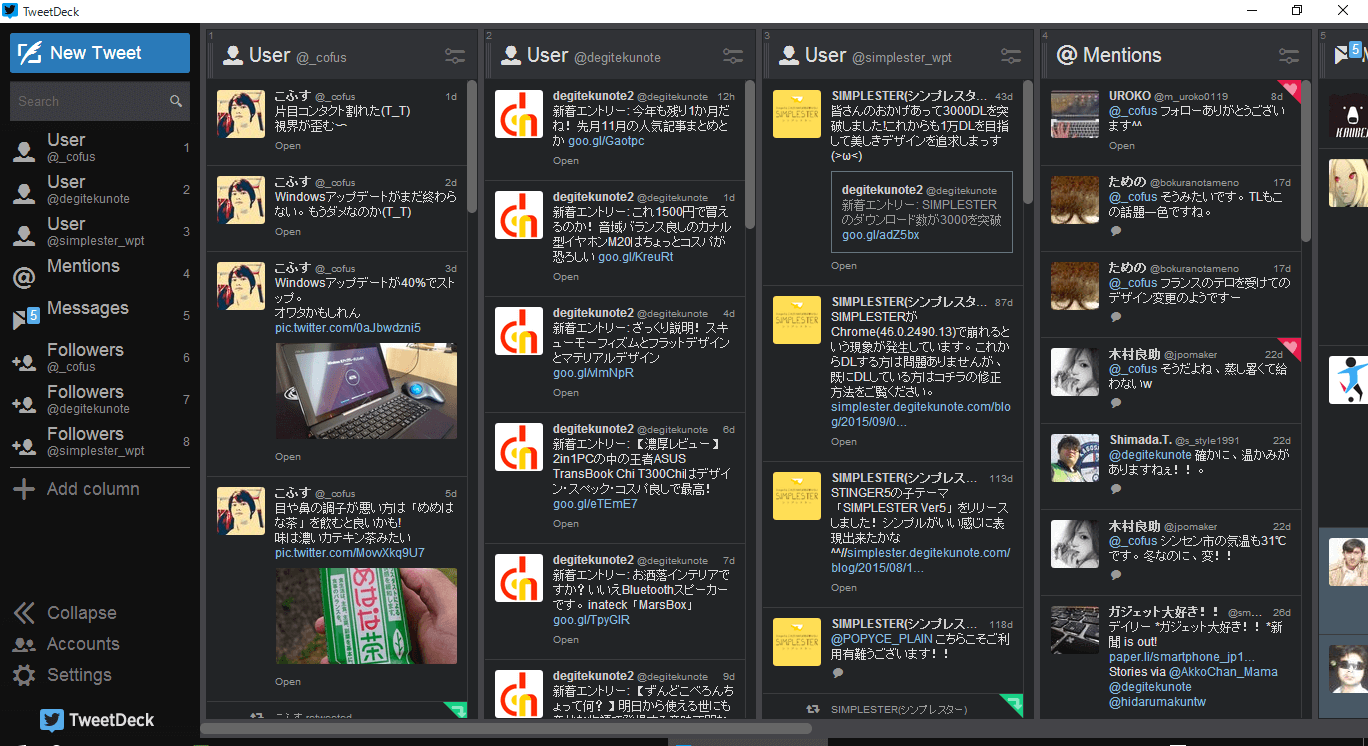This screenshot has width=1368, height=746.
Task: Go to Followers @simplester_wpt in sidebar
Action: [100, 441]
